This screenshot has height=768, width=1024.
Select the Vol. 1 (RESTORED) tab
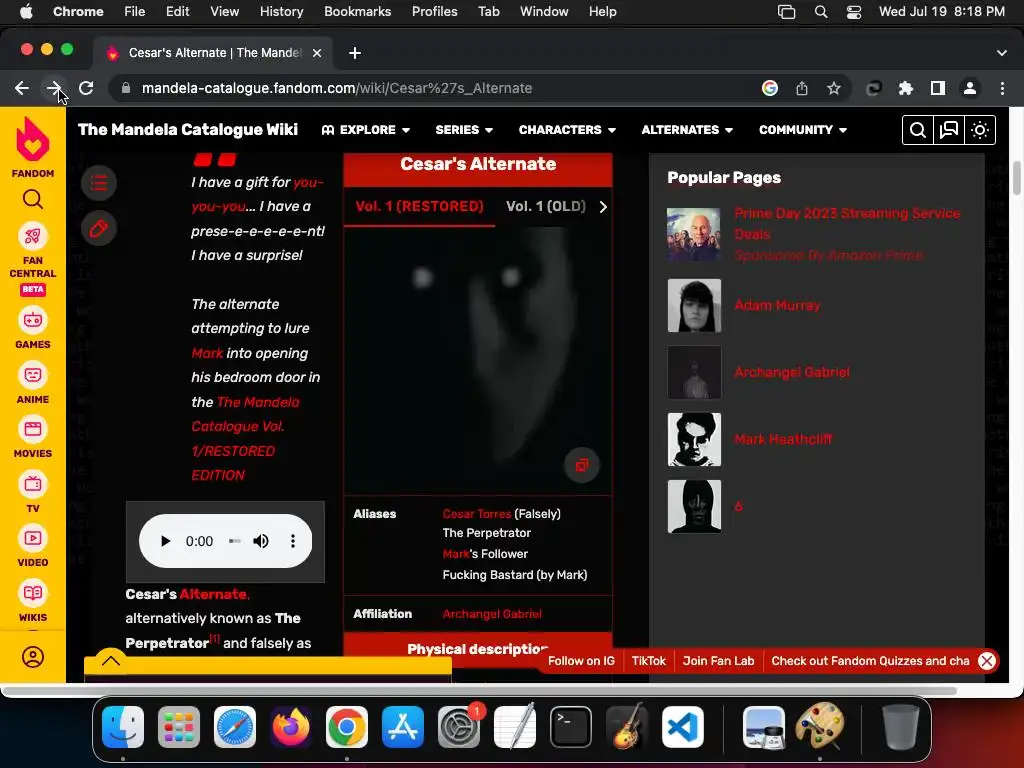pyautogui.click(x=419, y=206)
